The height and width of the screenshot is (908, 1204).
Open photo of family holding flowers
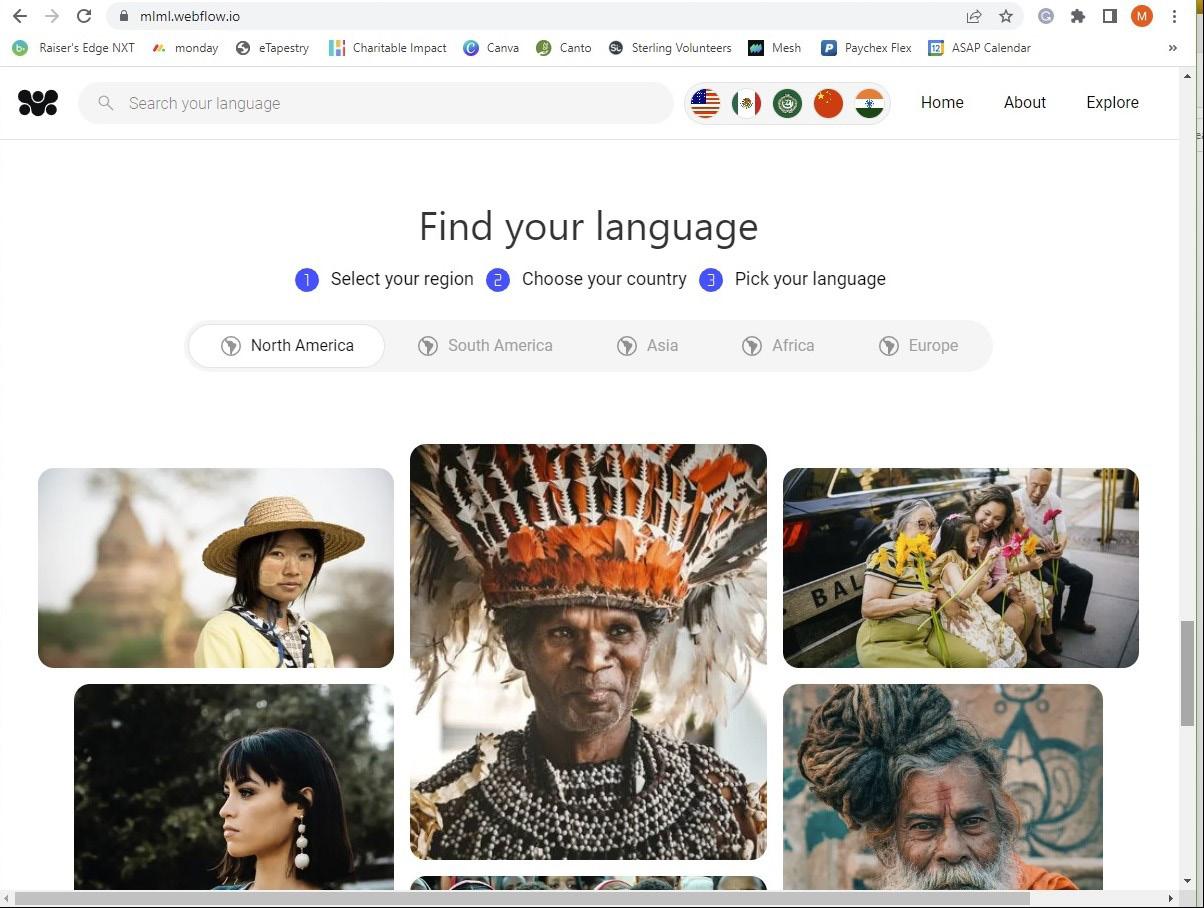click(961, 568)
